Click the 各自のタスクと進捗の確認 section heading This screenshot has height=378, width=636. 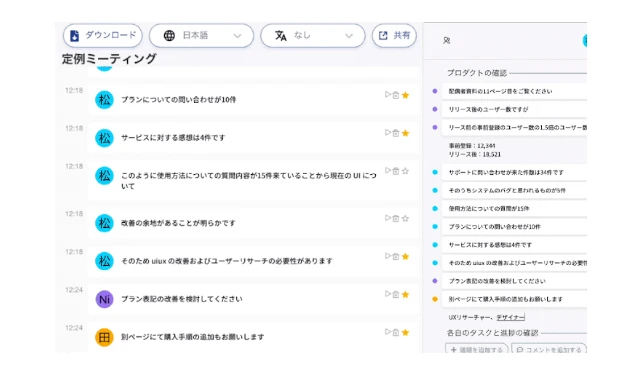[x=492, y=333]
